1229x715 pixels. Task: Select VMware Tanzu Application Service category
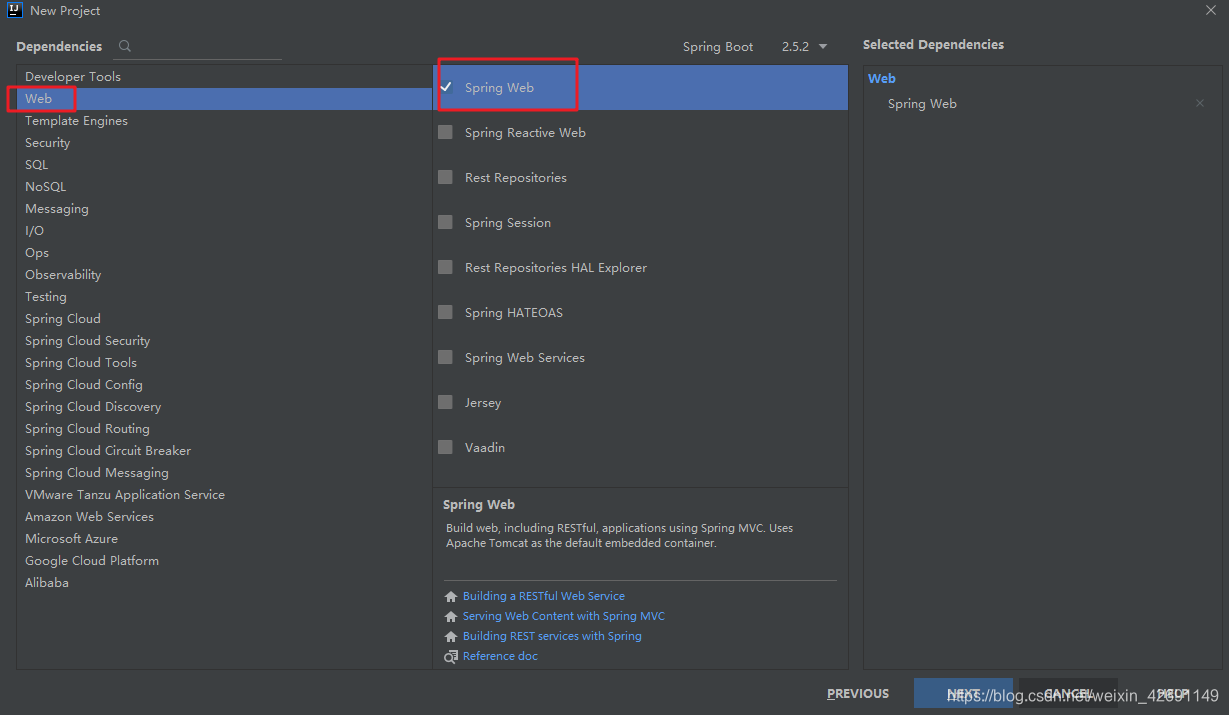224,495
